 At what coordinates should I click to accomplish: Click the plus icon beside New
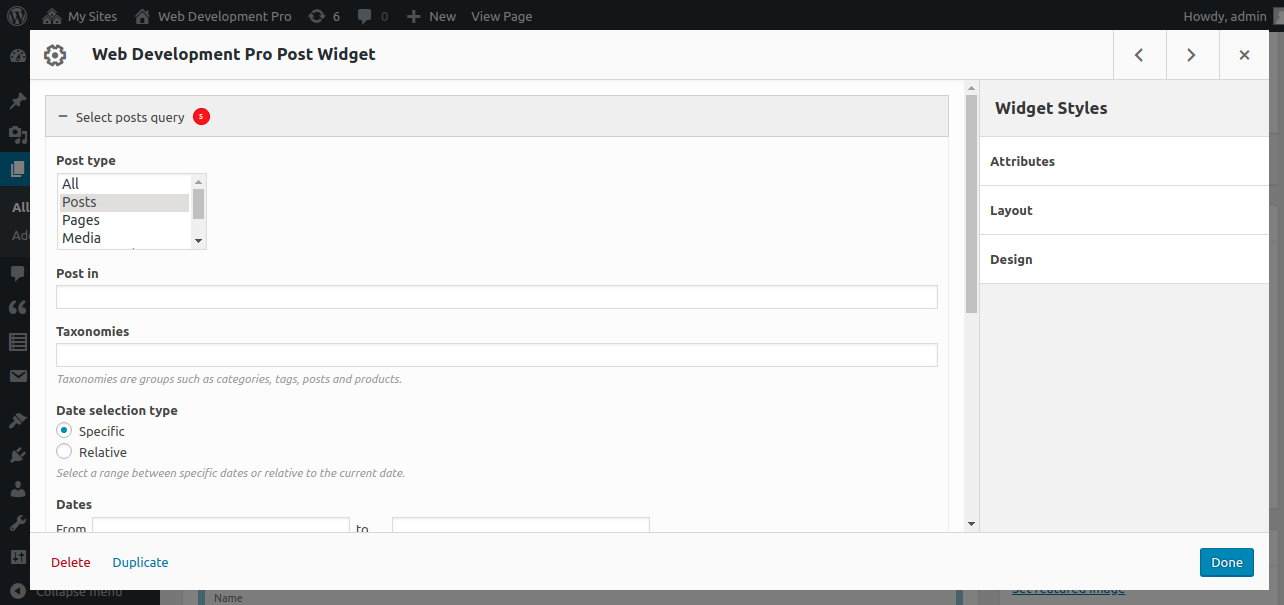coord(414,16)
